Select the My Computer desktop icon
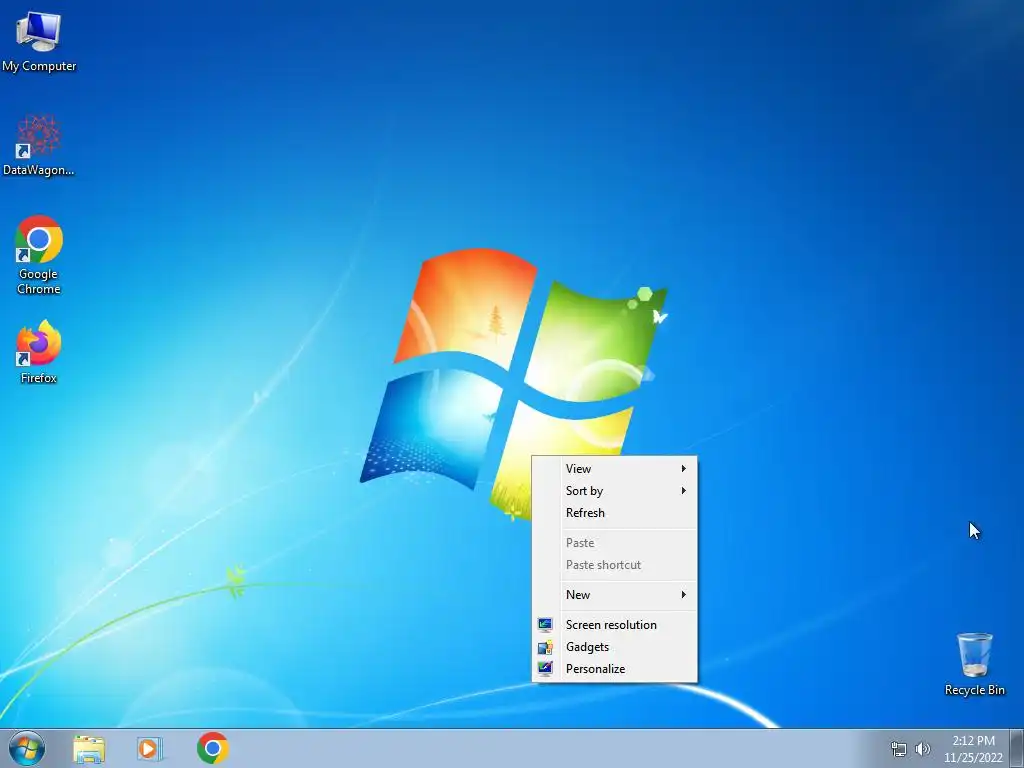The width and height of the screenshot is (1024, 768). 39,41
